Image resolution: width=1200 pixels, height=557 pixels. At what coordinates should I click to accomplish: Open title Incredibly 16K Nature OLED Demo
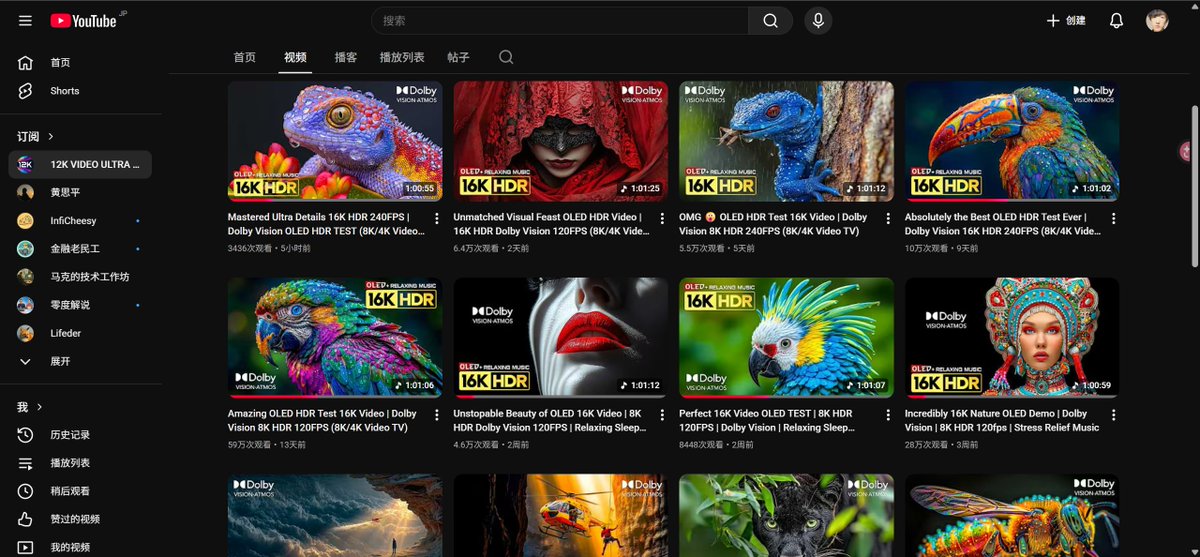coord(1002,420)
